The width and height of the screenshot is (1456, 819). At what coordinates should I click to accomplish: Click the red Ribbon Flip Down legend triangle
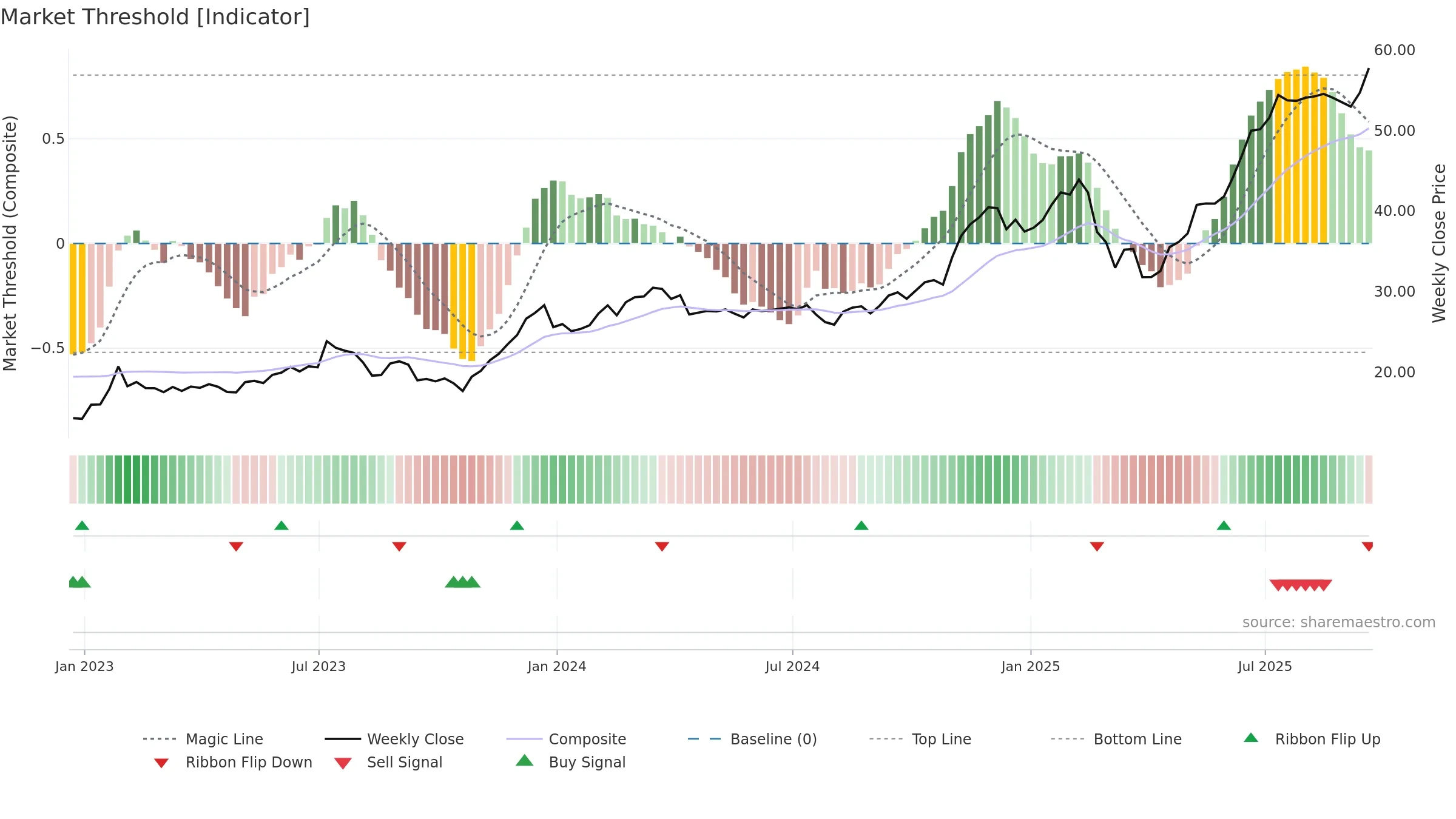point(161,763)
